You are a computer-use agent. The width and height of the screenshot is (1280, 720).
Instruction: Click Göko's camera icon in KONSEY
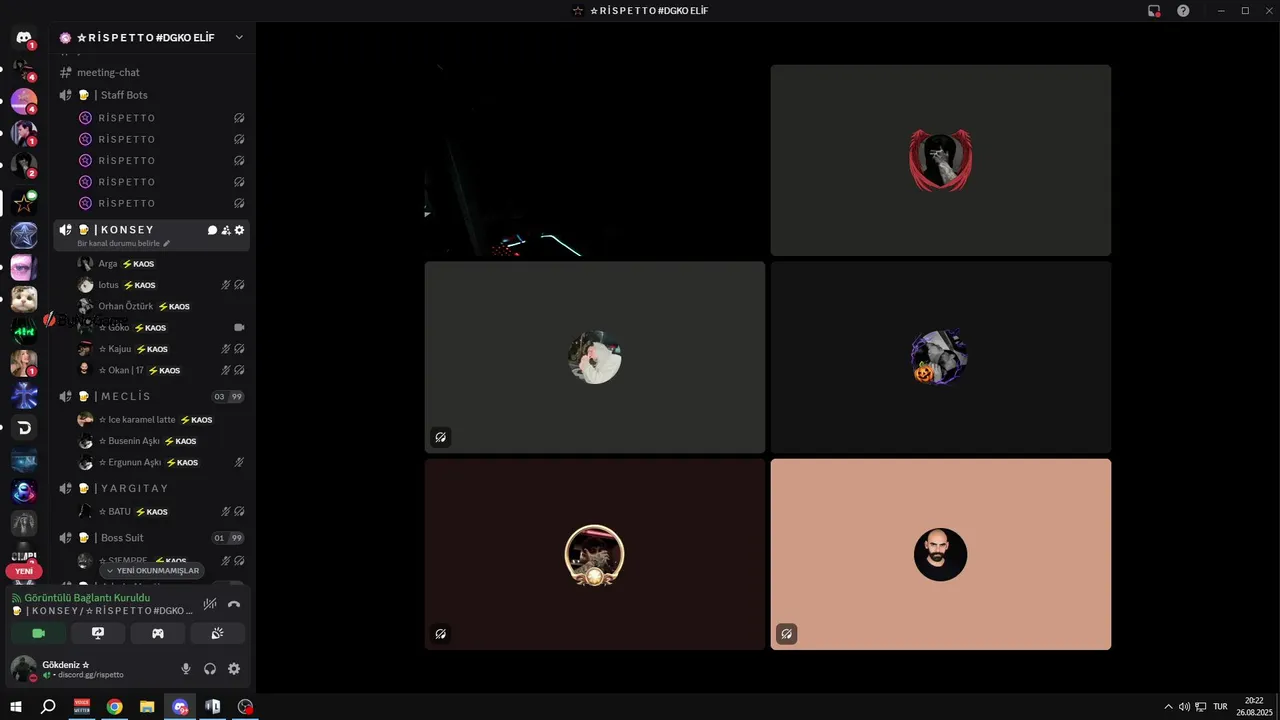[239, 327]
